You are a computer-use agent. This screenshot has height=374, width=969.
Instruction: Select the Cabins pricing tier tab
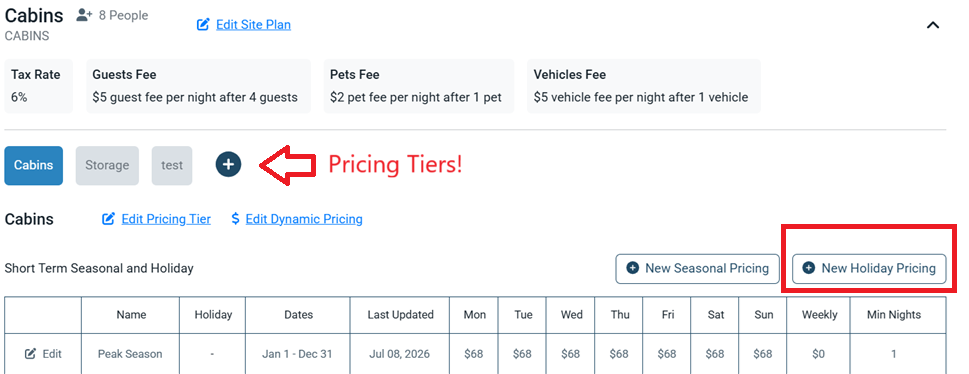pyautogui.click(x=33, y=166)
